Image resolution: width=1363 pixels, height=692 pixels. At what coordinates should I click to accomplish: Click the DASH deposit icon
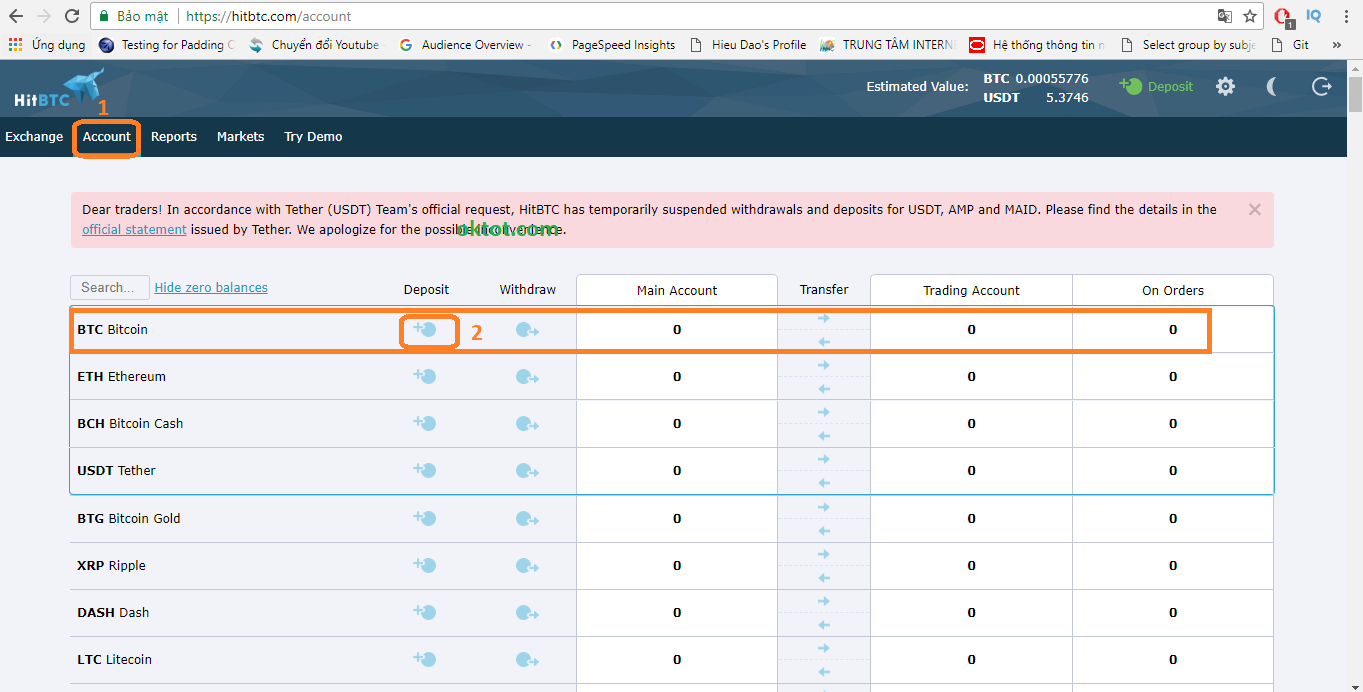point(426,613)
